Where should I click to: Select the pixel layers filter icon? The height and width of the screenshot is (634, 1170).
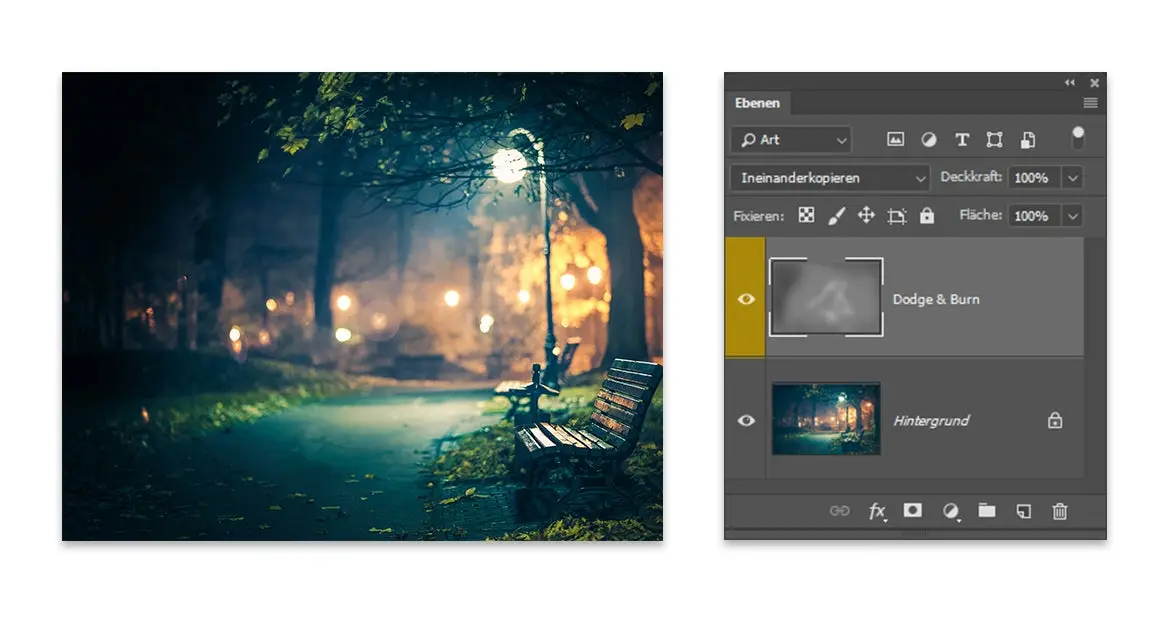896,140
